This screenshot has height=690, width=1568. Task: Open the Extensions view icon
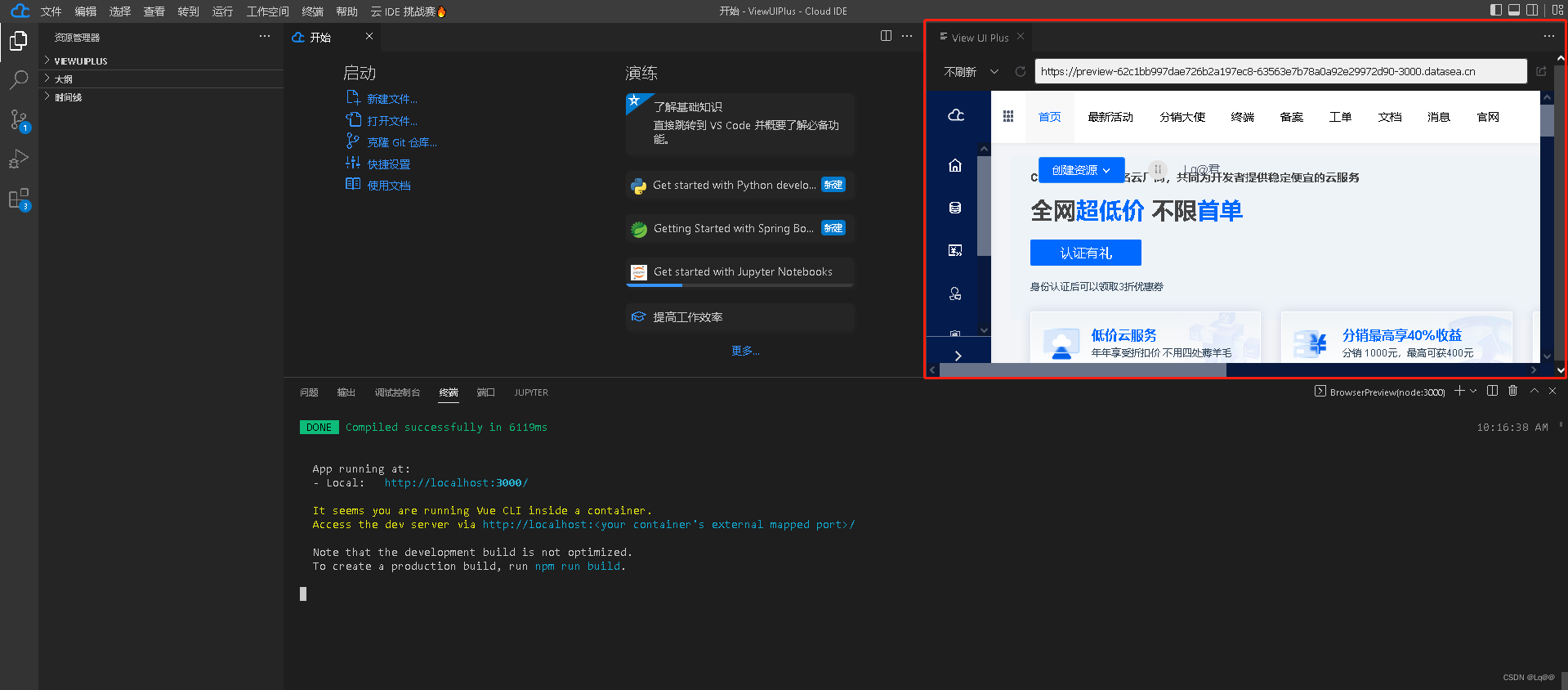tap(18, 199)
